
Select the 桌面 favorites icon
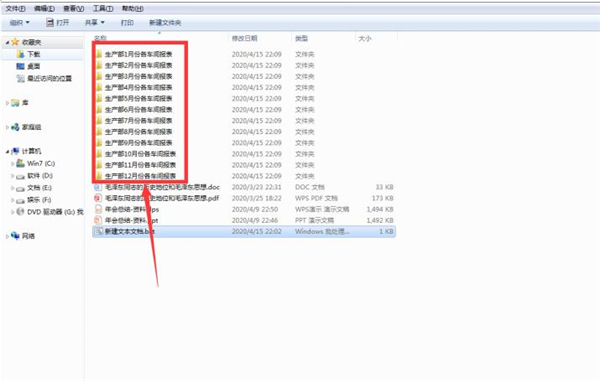(x=21, y=66)
